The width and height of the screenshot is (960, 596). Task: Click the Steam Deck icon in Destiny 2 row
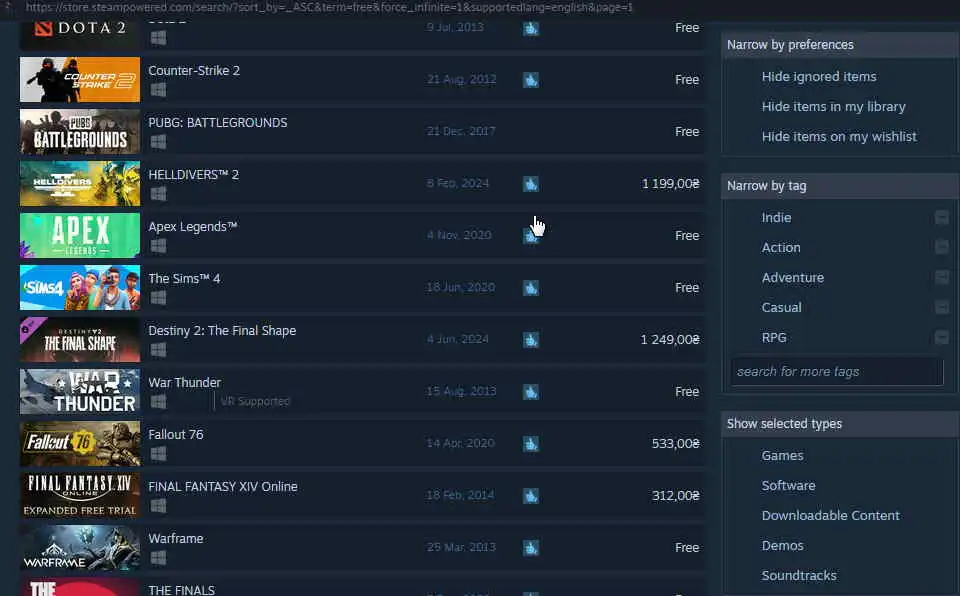(x=531, y=340)
